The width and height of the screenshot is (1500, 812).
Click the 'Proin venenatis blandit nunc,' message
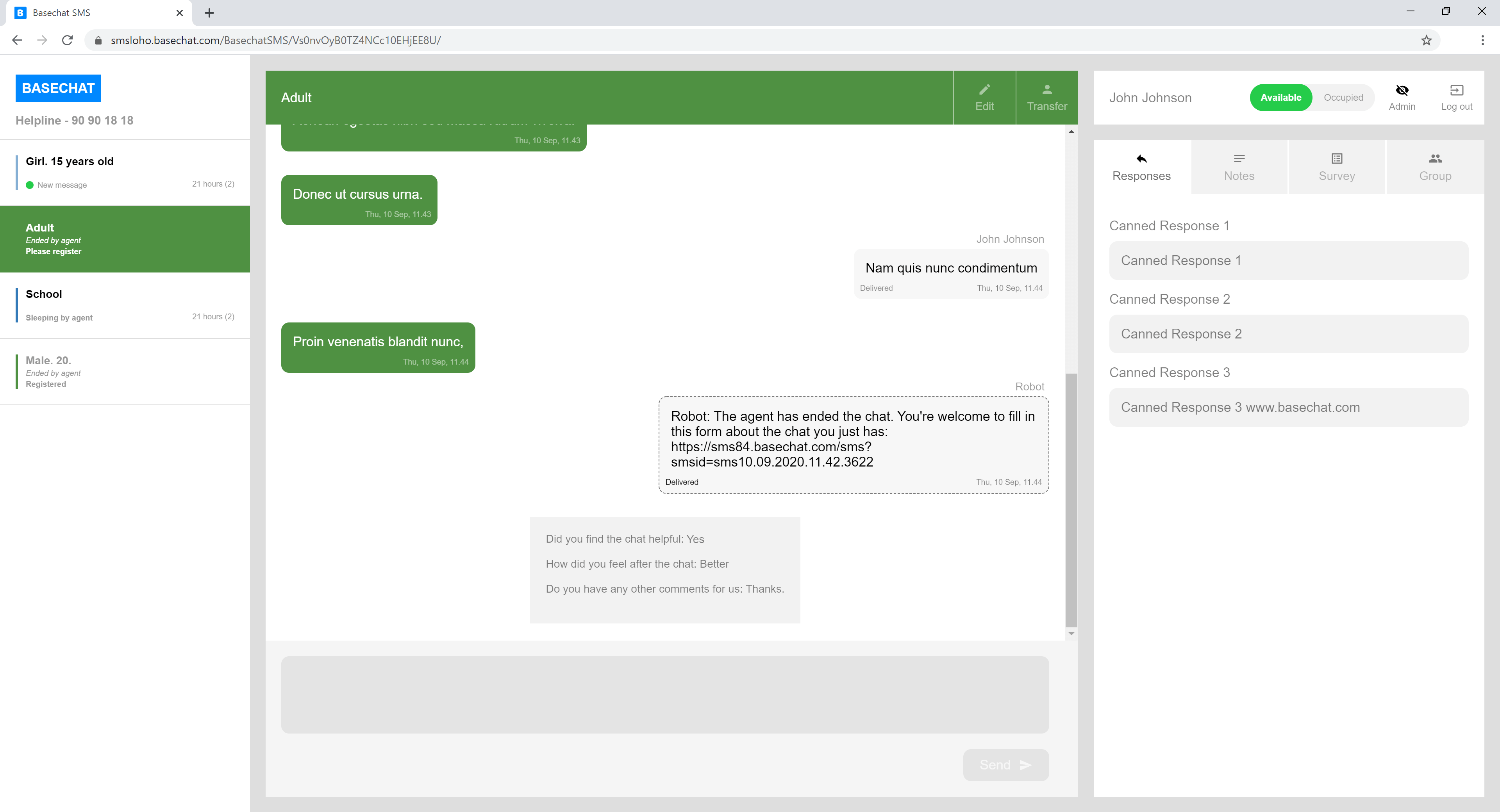pos(378,347)
